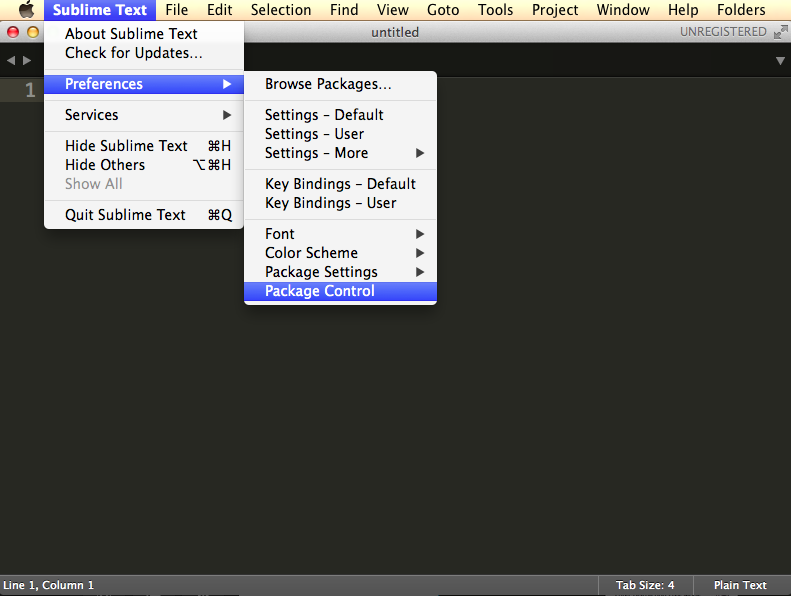This screenshot has width=791, height=596.
Task: Open the Tools menu
Action: 495,10
